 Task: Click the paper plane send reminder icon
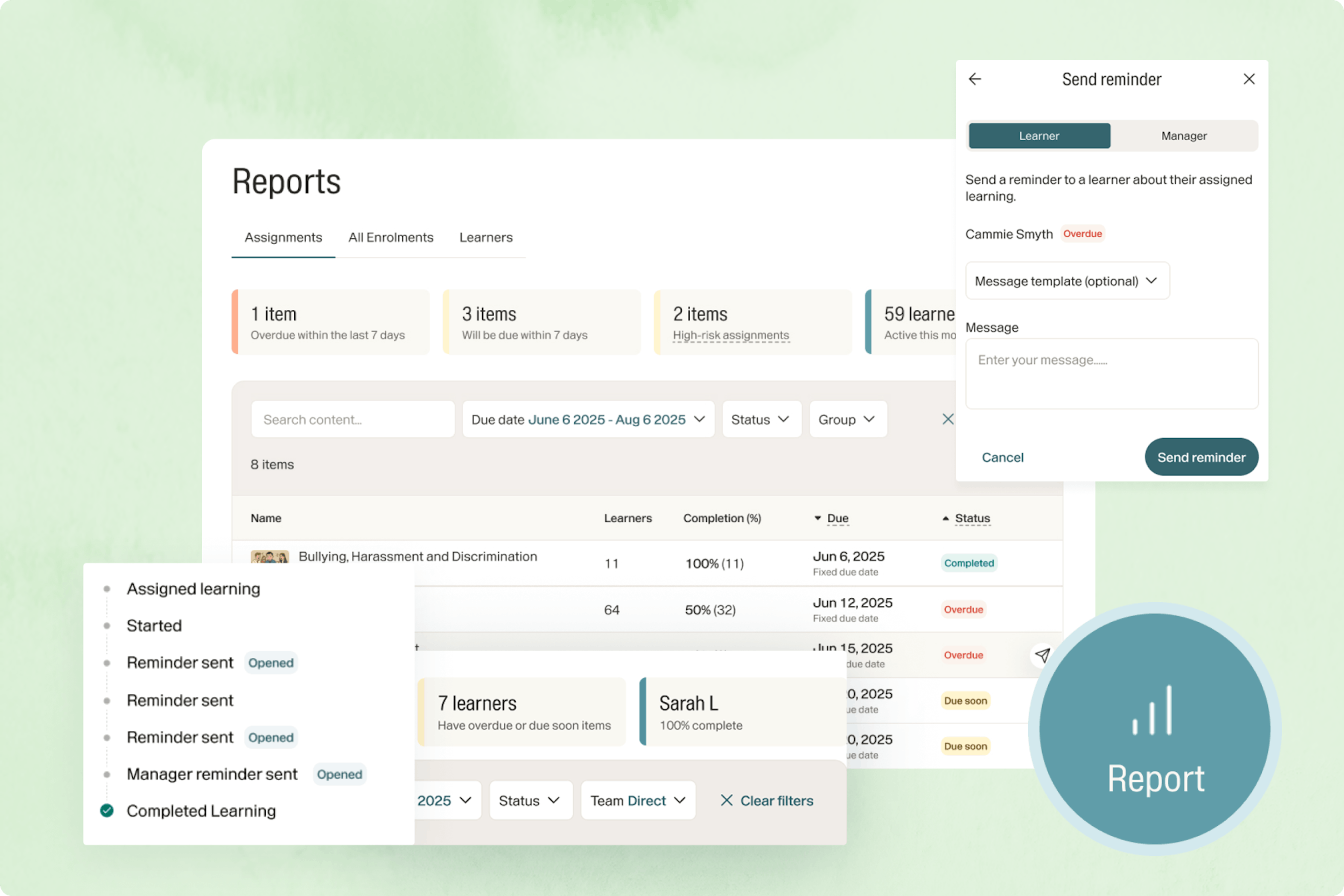(x=1042, y=655)
